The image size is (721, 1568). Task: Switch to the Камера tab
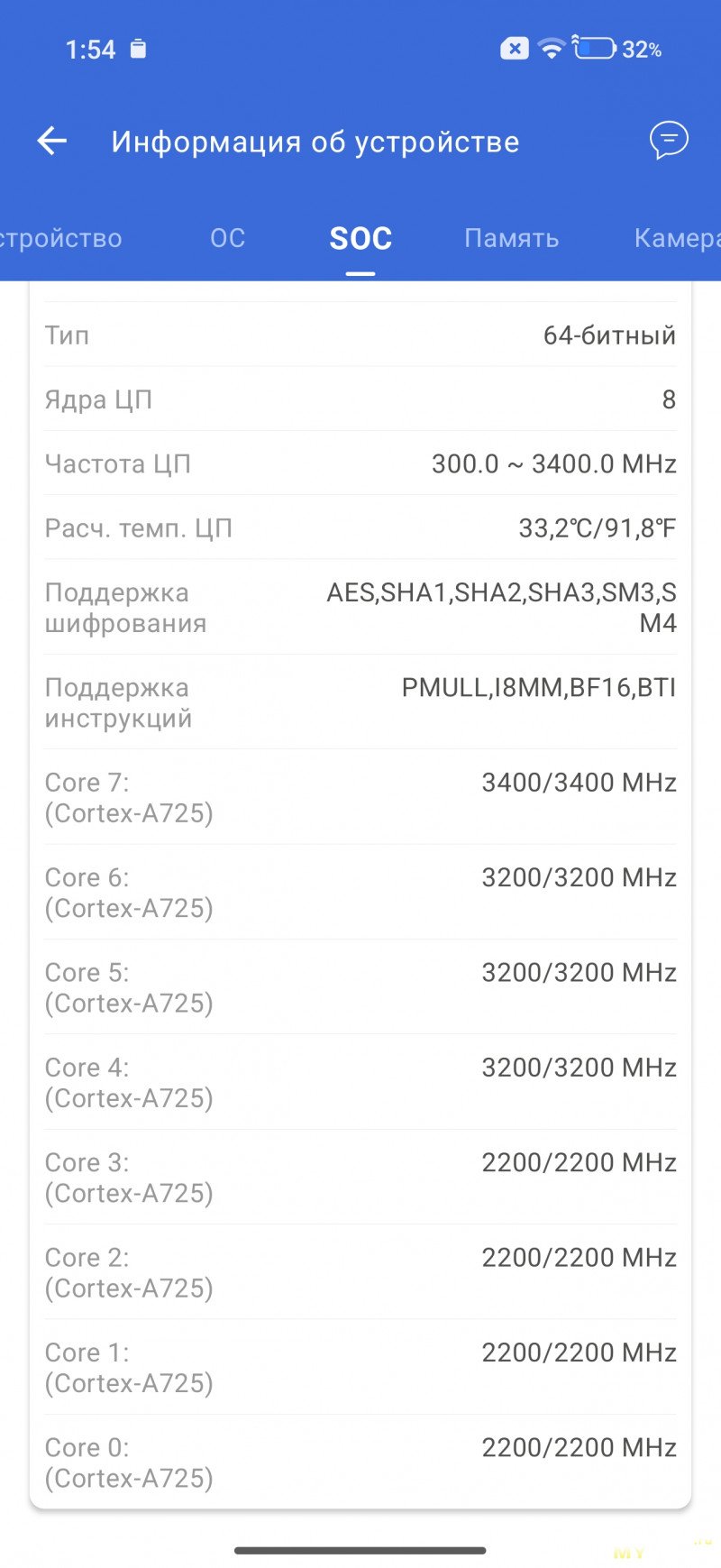click(x=676, y=238)
